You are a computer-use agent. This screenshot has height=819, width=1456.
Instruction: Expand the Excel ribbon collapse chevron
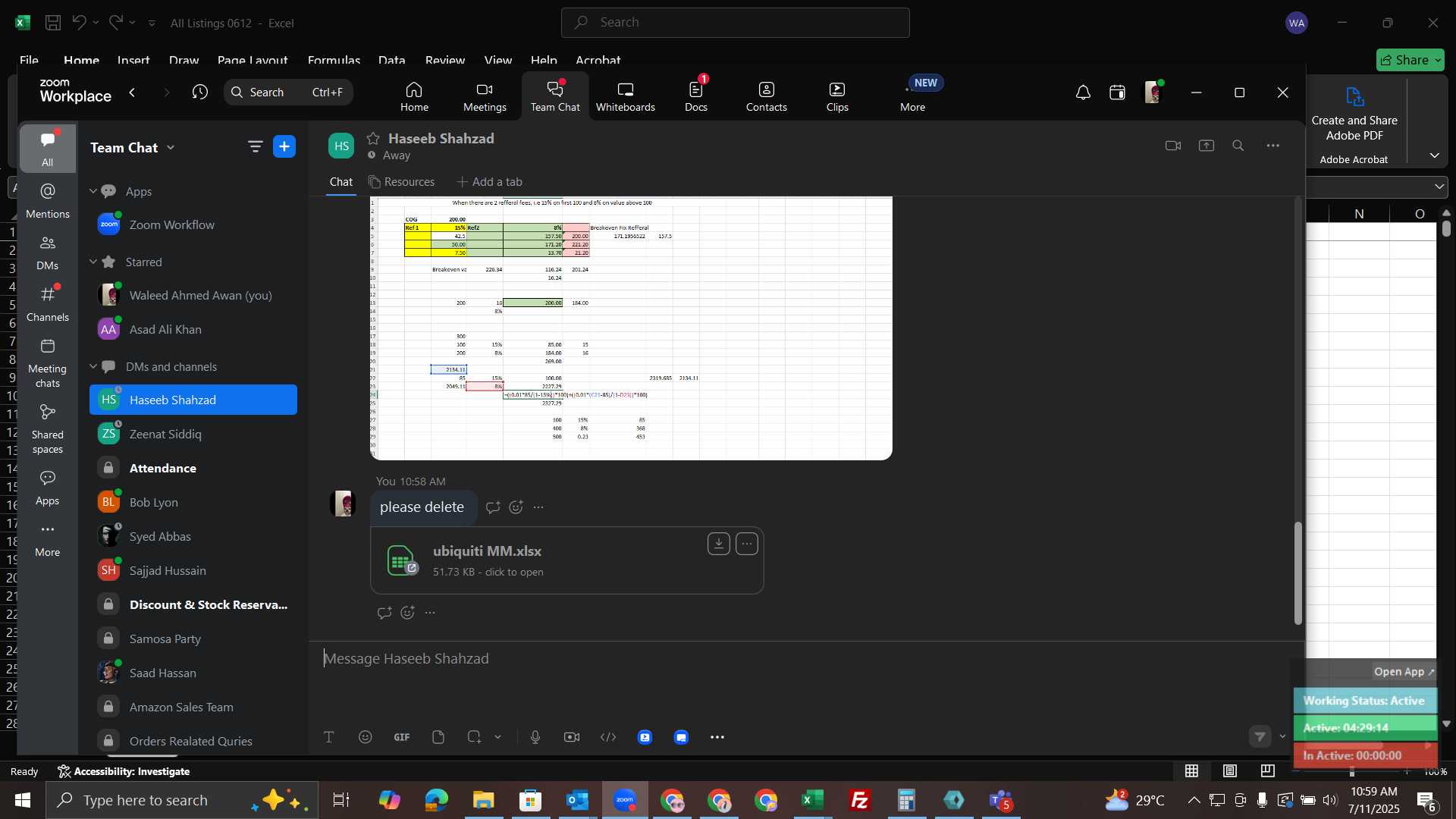point(1434,155)
